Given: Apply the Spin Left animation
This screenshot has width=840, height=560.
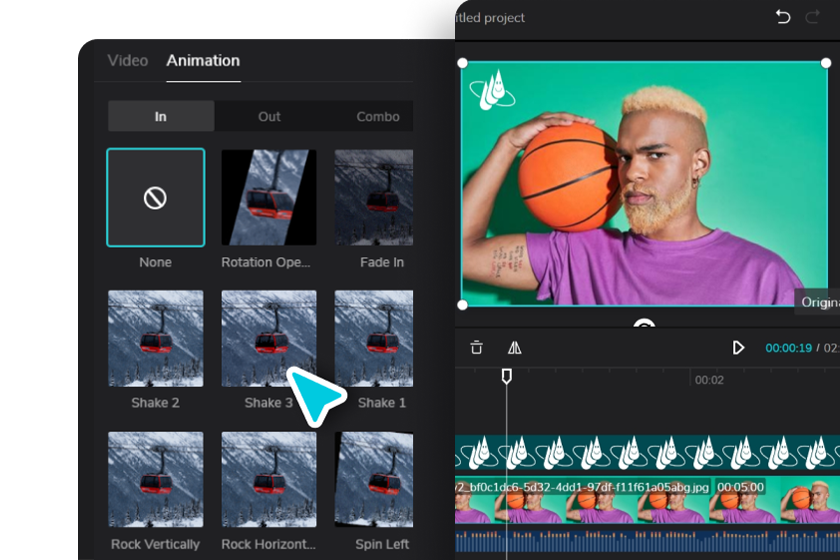Looking at the screenshot, I should (374, 480).
